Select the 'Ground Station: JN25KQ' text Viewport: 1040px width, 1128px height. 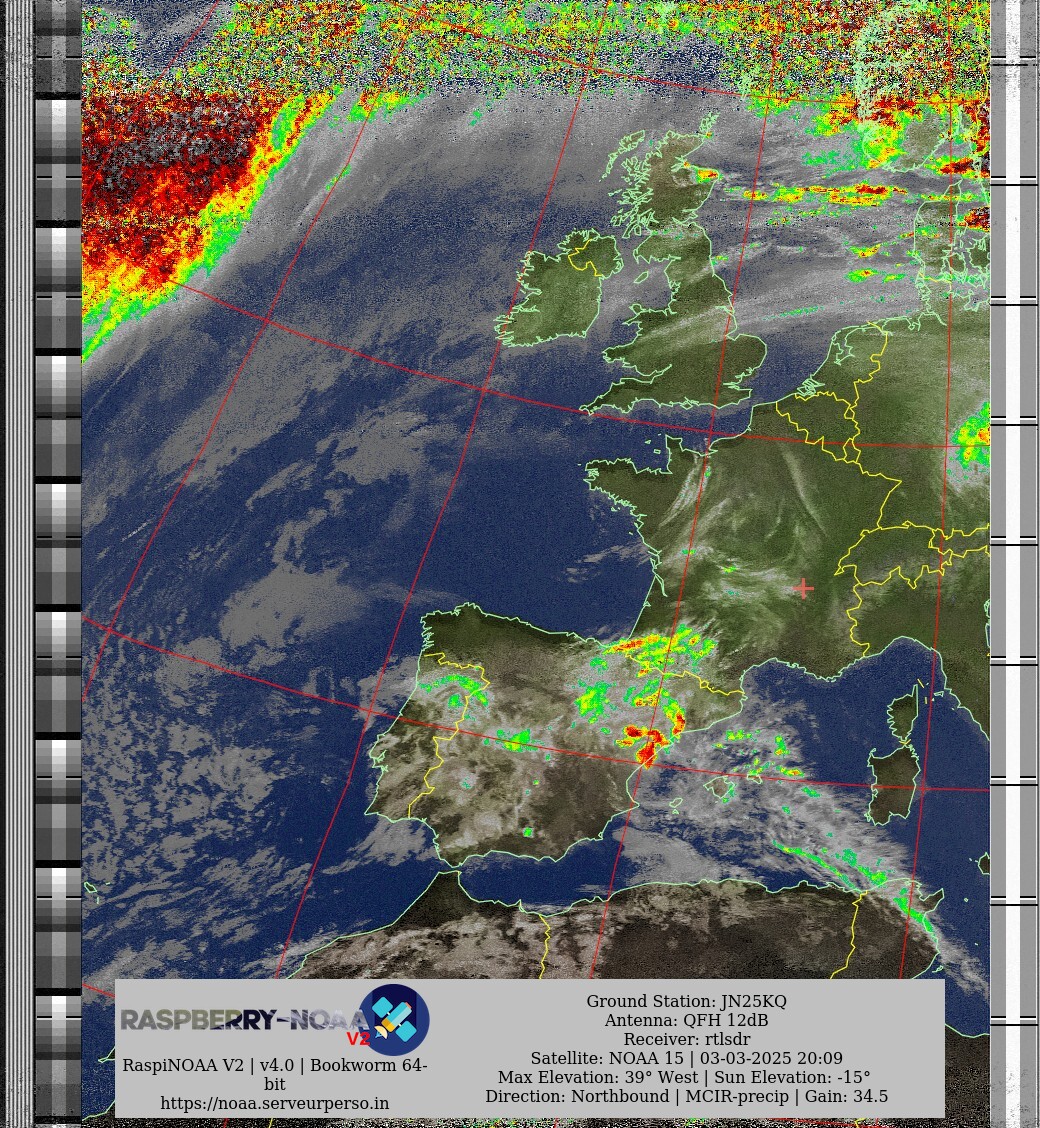point(686,1001)
